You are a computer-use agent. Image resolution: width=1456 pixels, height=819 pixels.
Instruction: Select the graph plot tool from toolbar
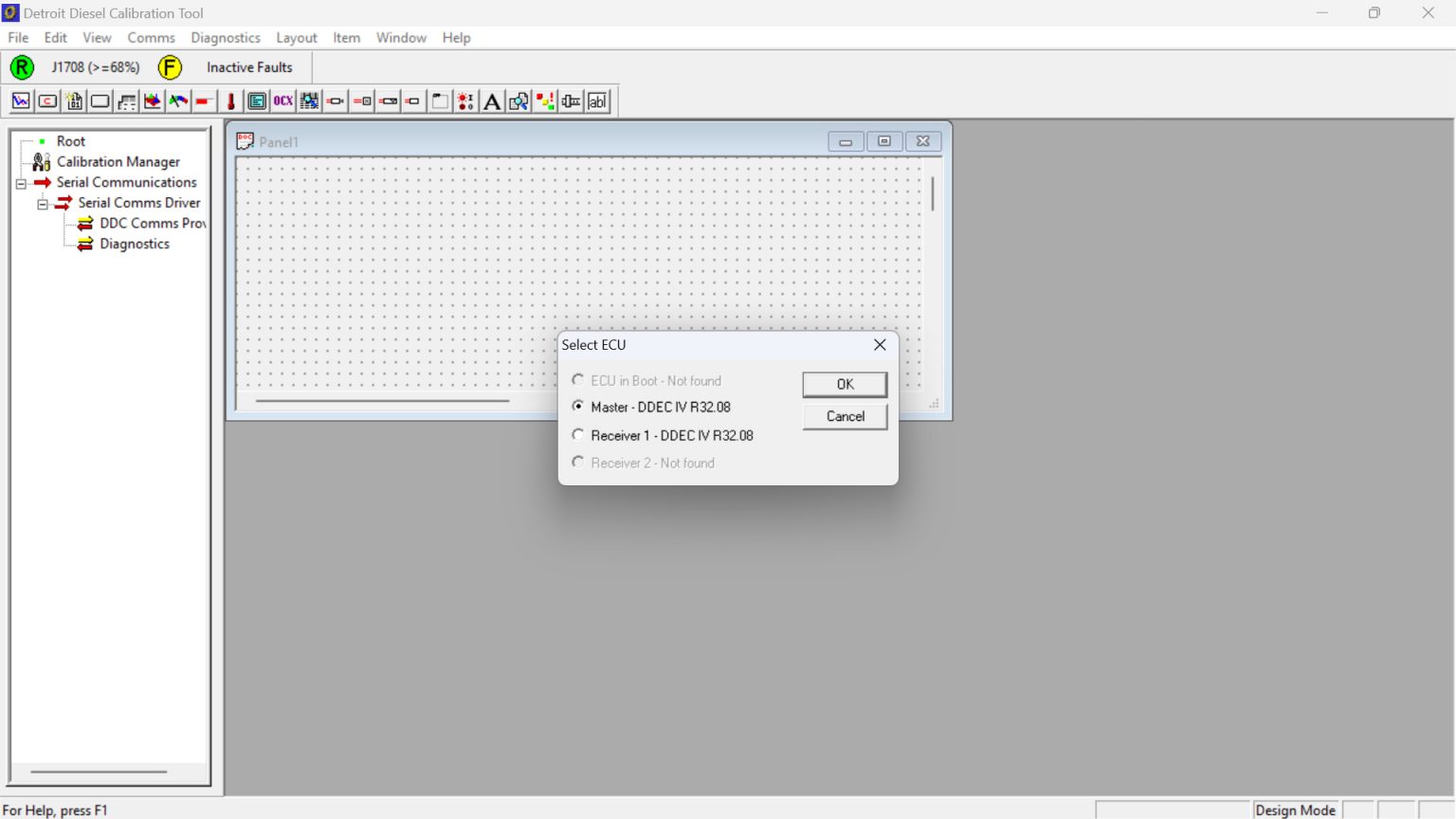click(x=20, y=100)
